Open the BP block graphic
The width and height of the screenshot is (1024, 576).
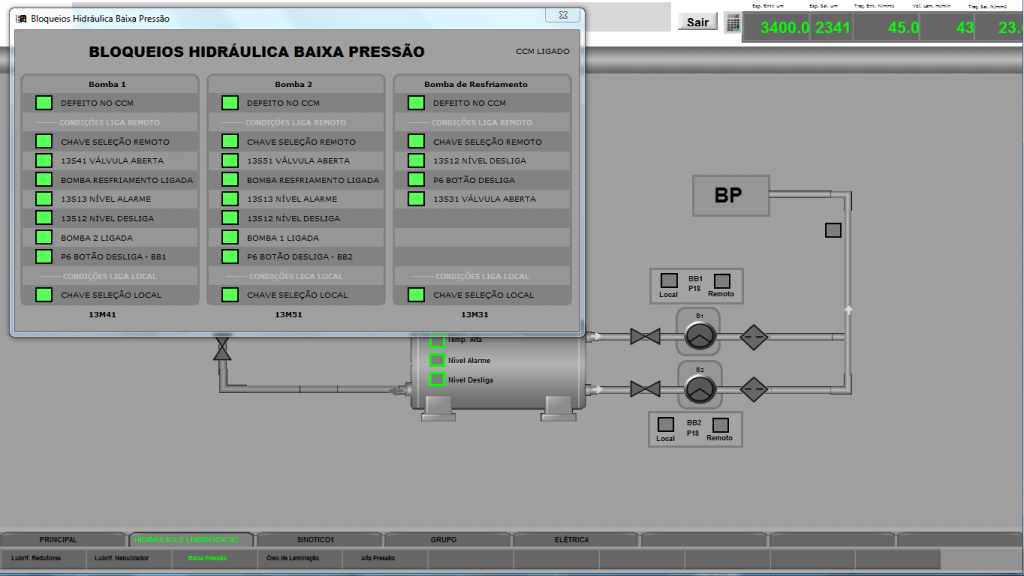(730, 195)
